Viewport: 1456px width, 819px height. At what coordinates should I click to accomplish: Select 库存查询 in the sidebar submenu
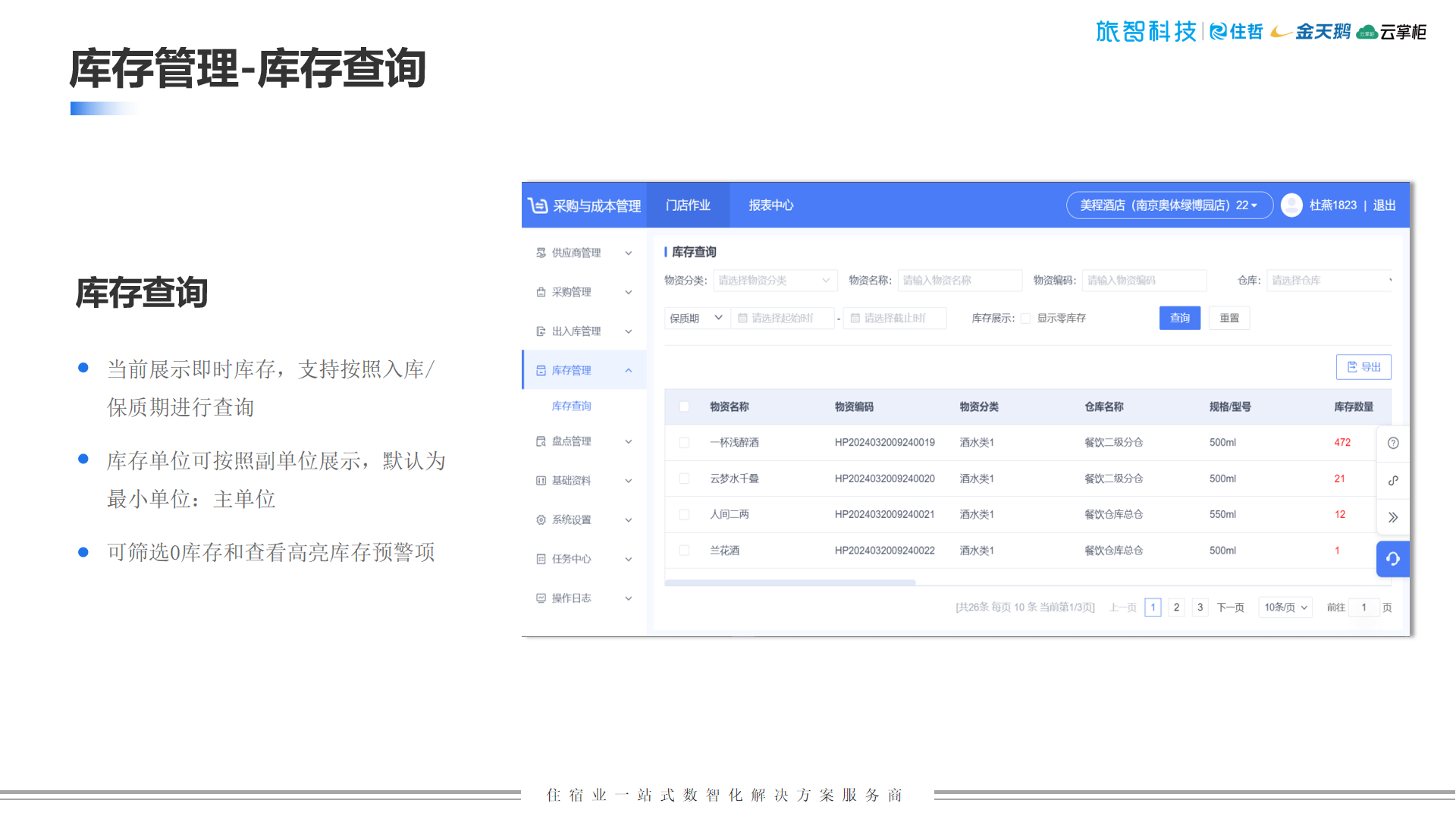pos(571,406)
